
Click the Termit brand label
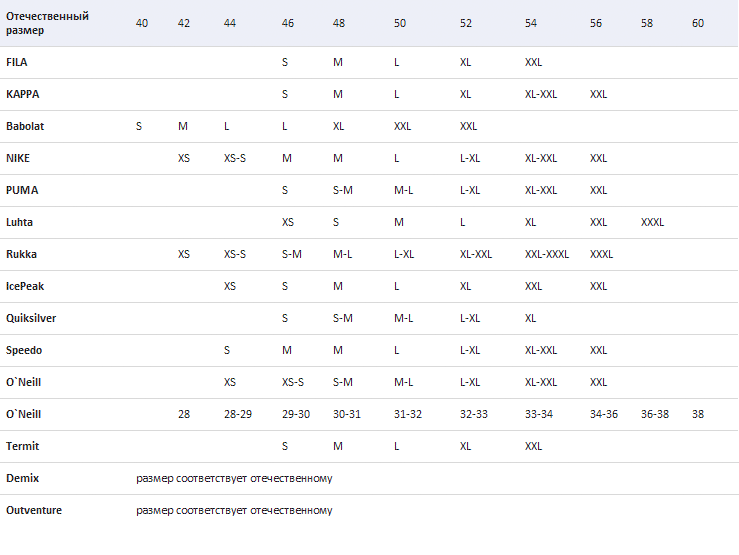pyautogui.click(x=23, y=446)
